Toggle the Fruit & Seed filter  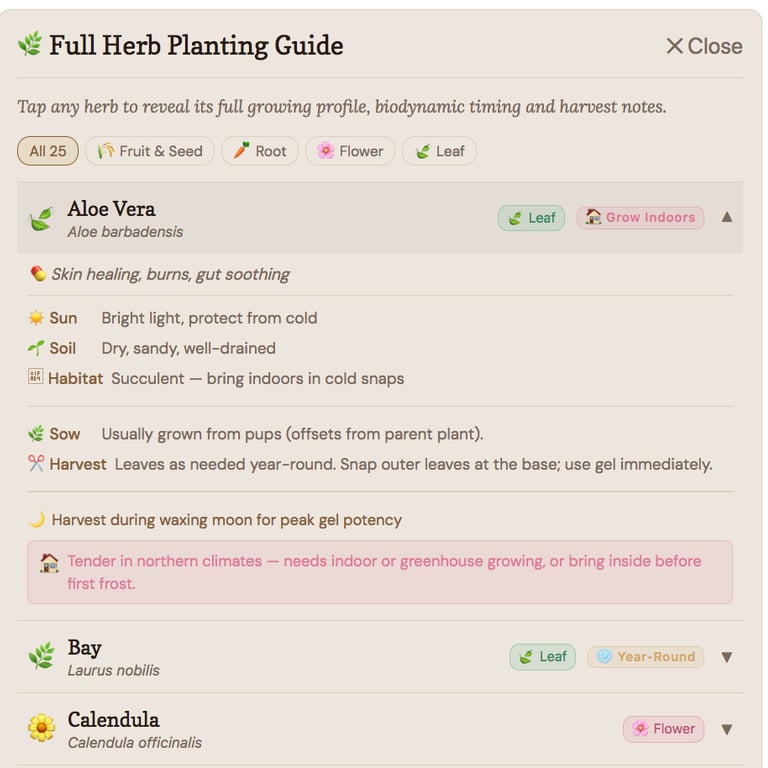tap(149, 151)
